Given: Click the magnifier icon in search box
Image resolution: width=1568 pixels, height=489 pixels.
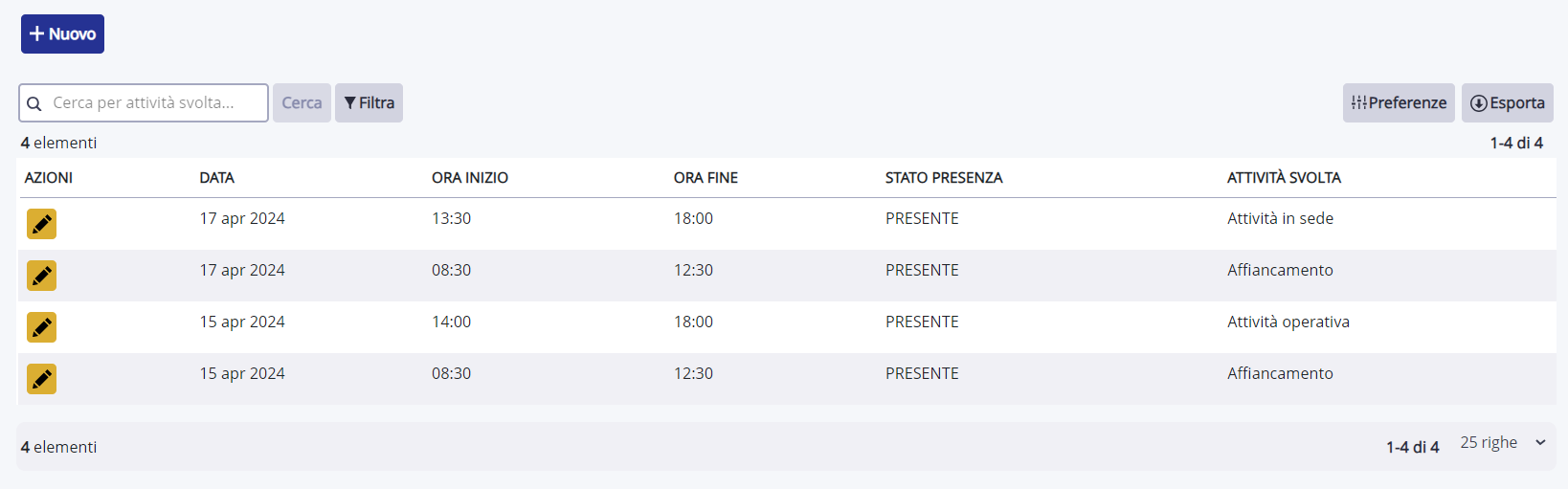Looking at the screenshot, I should (x=34, y=103).
